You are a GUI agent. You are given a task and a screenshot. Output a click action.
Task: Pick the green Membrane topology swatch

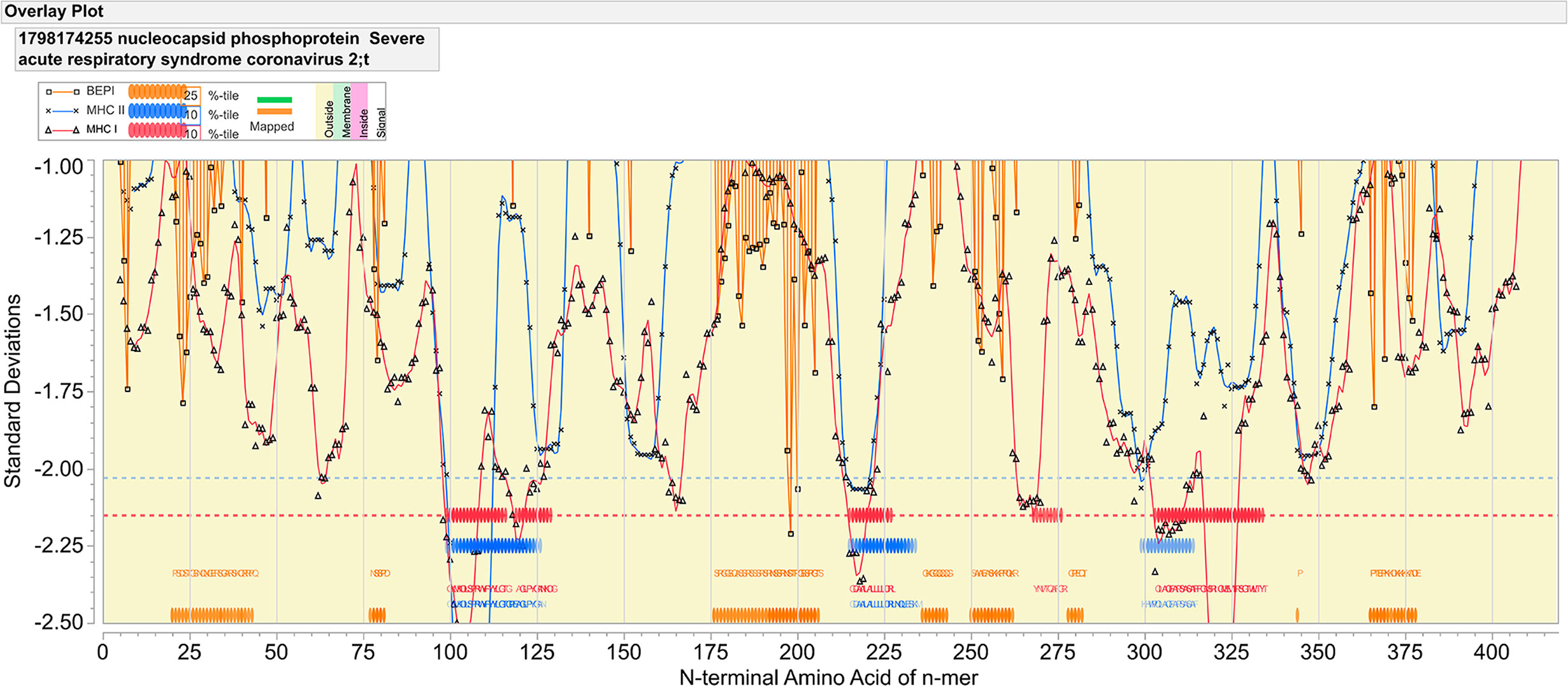tap(342, 111)
